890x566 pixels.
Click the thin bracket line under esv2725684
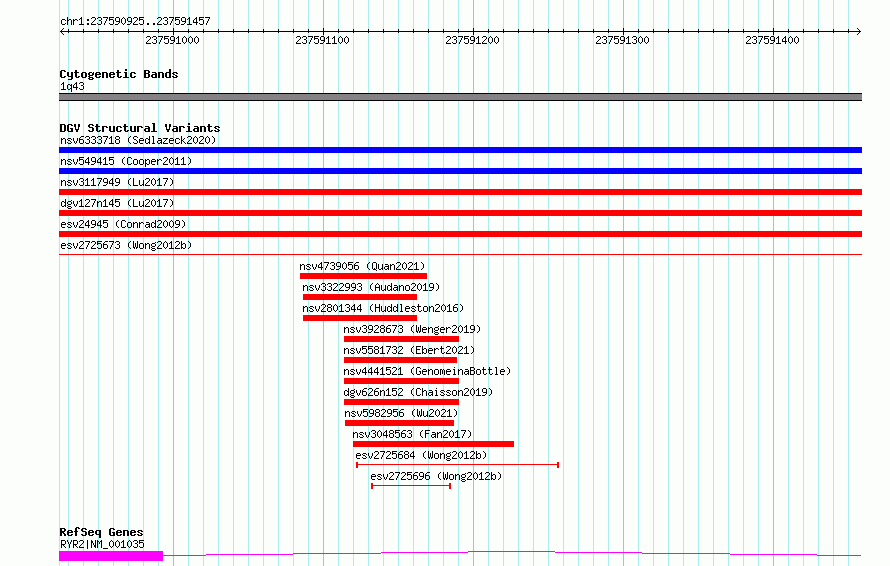click(x=457, y=465)
